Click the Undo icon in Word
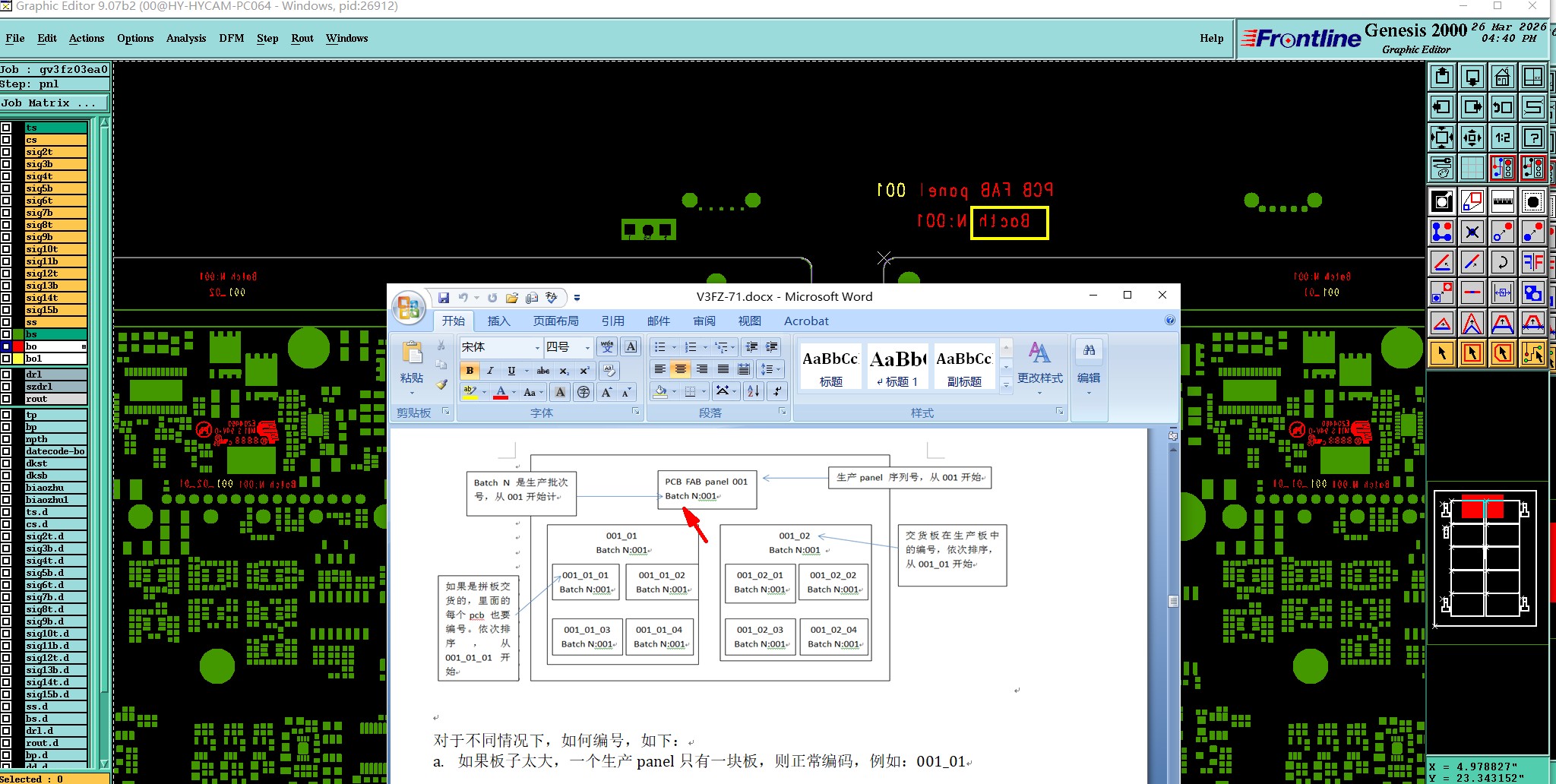The image size is (1556, 784). pos(463,298)
